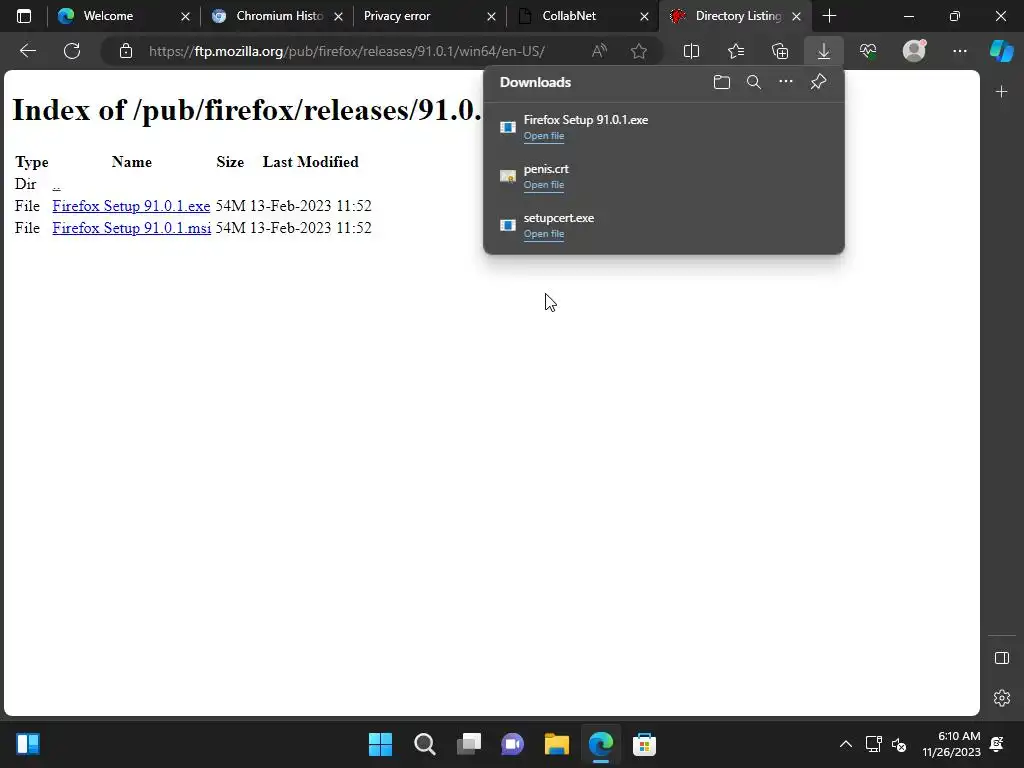Open Edge Settings and more menu

(959, 51)
